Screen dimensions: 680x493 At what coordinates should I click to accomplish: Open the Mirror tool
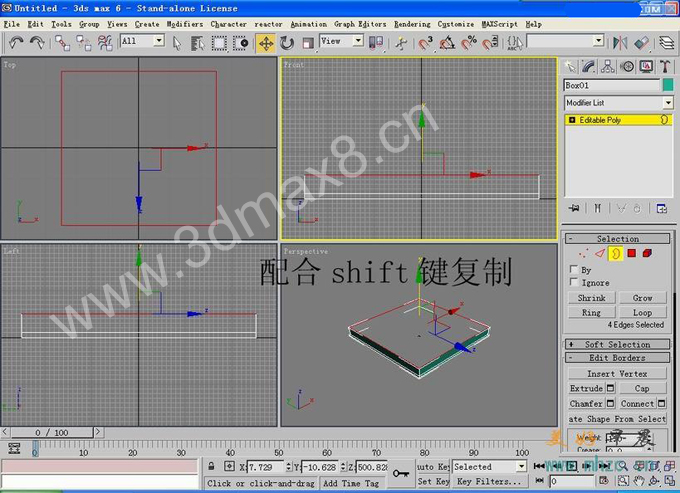click(620, 43)
